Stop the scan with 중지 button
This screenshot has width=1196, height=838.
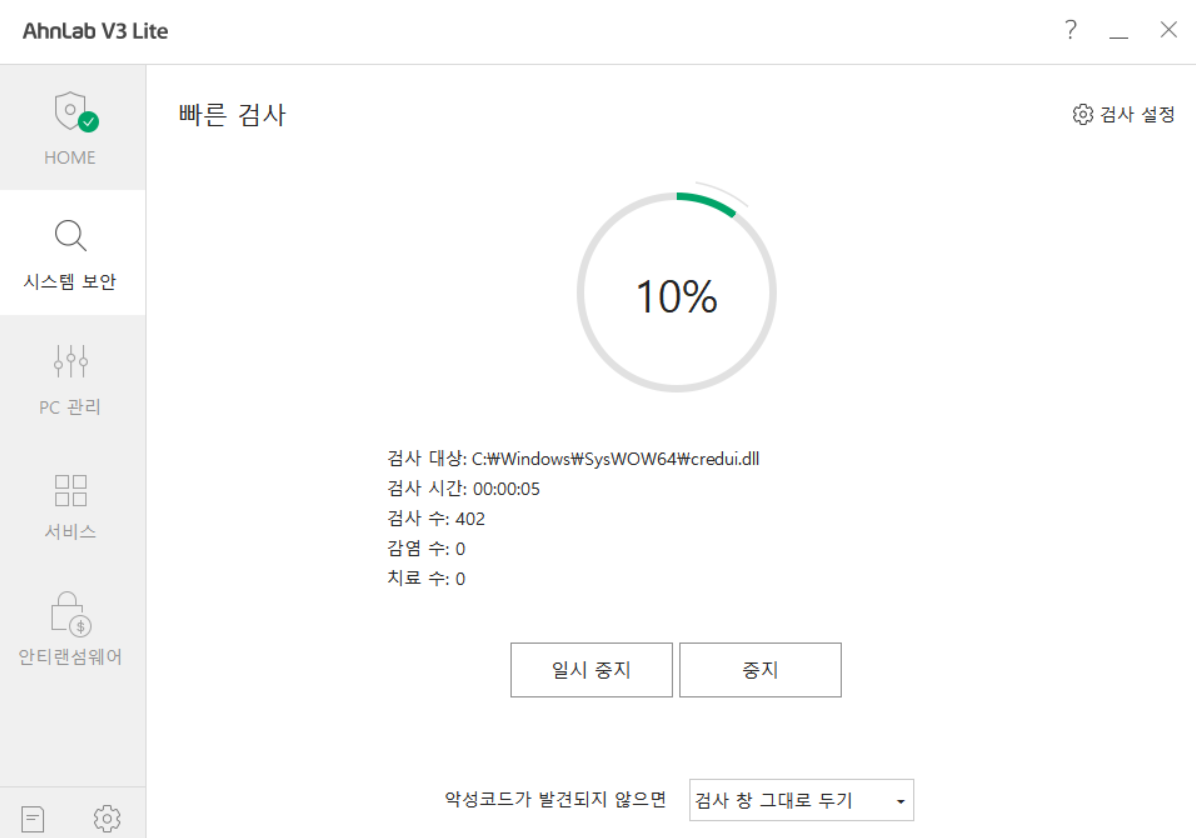point(760,670)
